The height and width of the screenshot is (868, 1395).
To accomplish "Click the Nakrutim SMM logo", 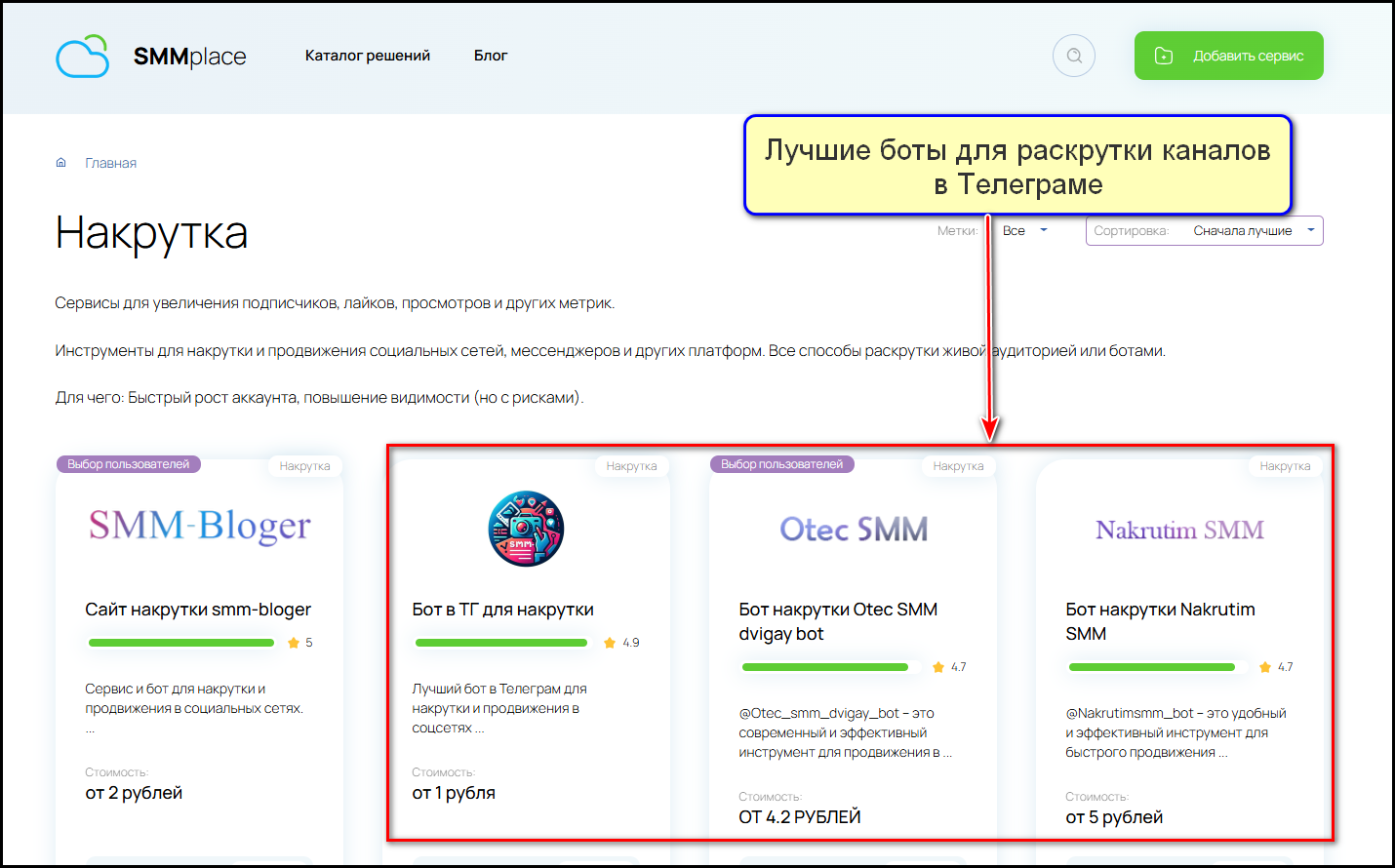I will pyautogui.click(x=1179, y=530).
